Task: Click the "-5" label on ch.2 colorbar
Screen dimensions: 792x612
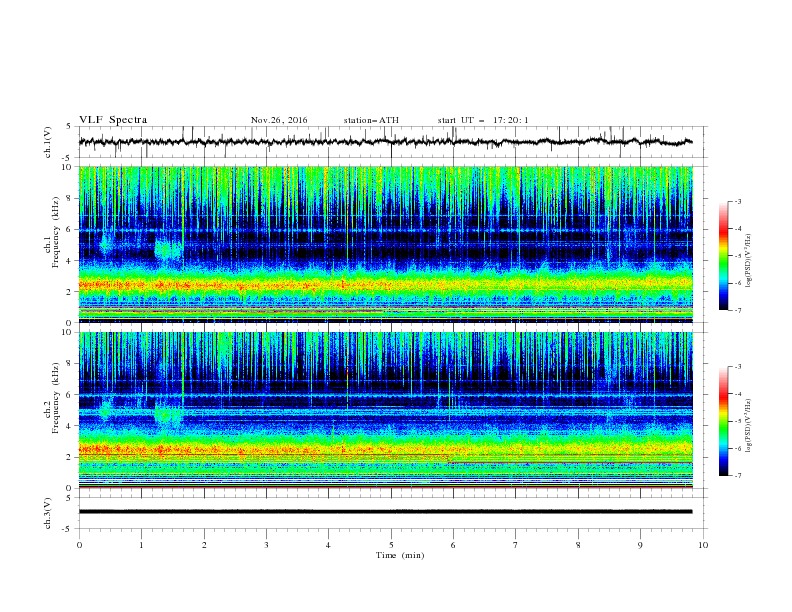Action: 737,421
